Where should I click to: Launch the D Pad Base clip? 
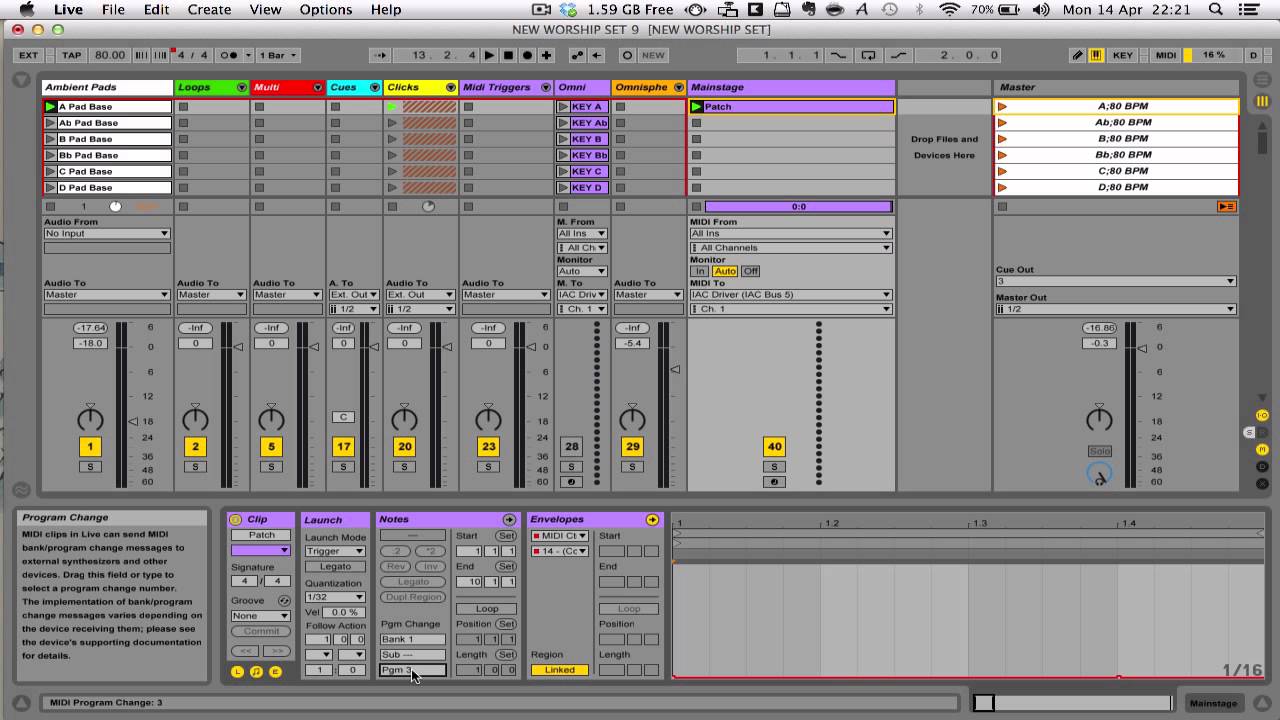pyautogui.click(x=50, y=187)
